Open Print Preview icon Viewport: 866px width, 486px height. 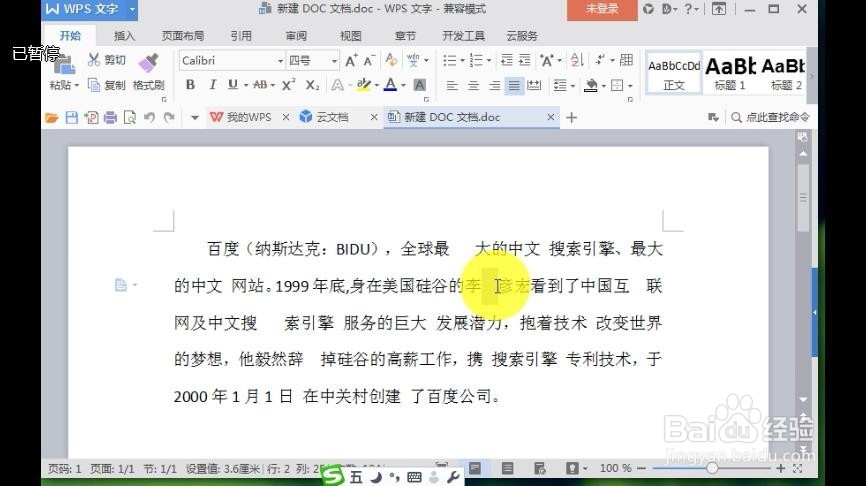(x=130, y=118)
